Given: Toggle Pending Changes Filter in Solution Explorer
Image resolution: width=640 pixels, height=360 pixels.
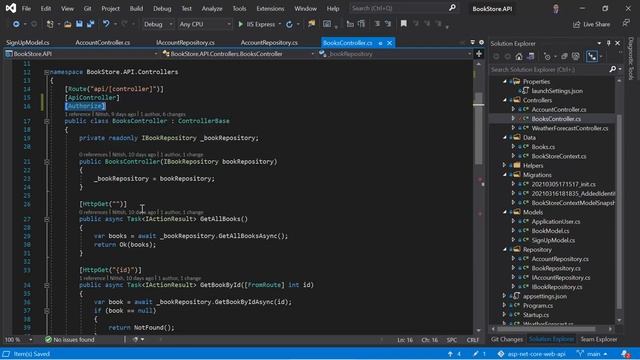Looking at the screenshot, I should [x=547, y=57].
